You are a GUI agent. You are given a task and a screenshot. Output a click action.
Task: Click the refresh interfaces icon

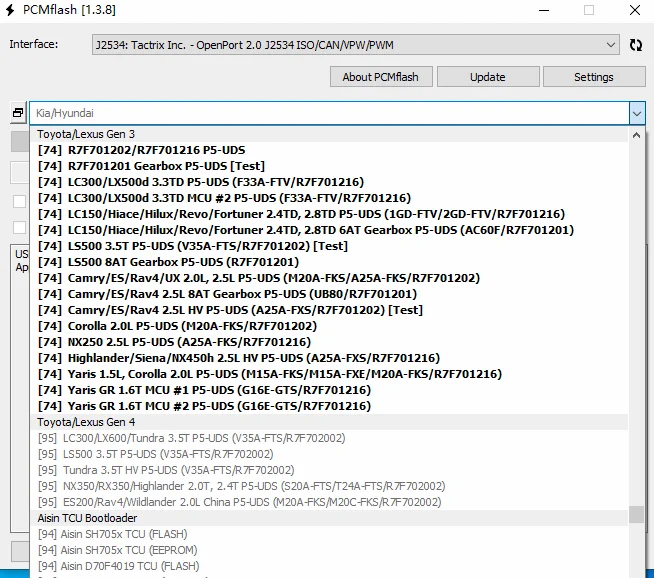click(x=636, y=45)
